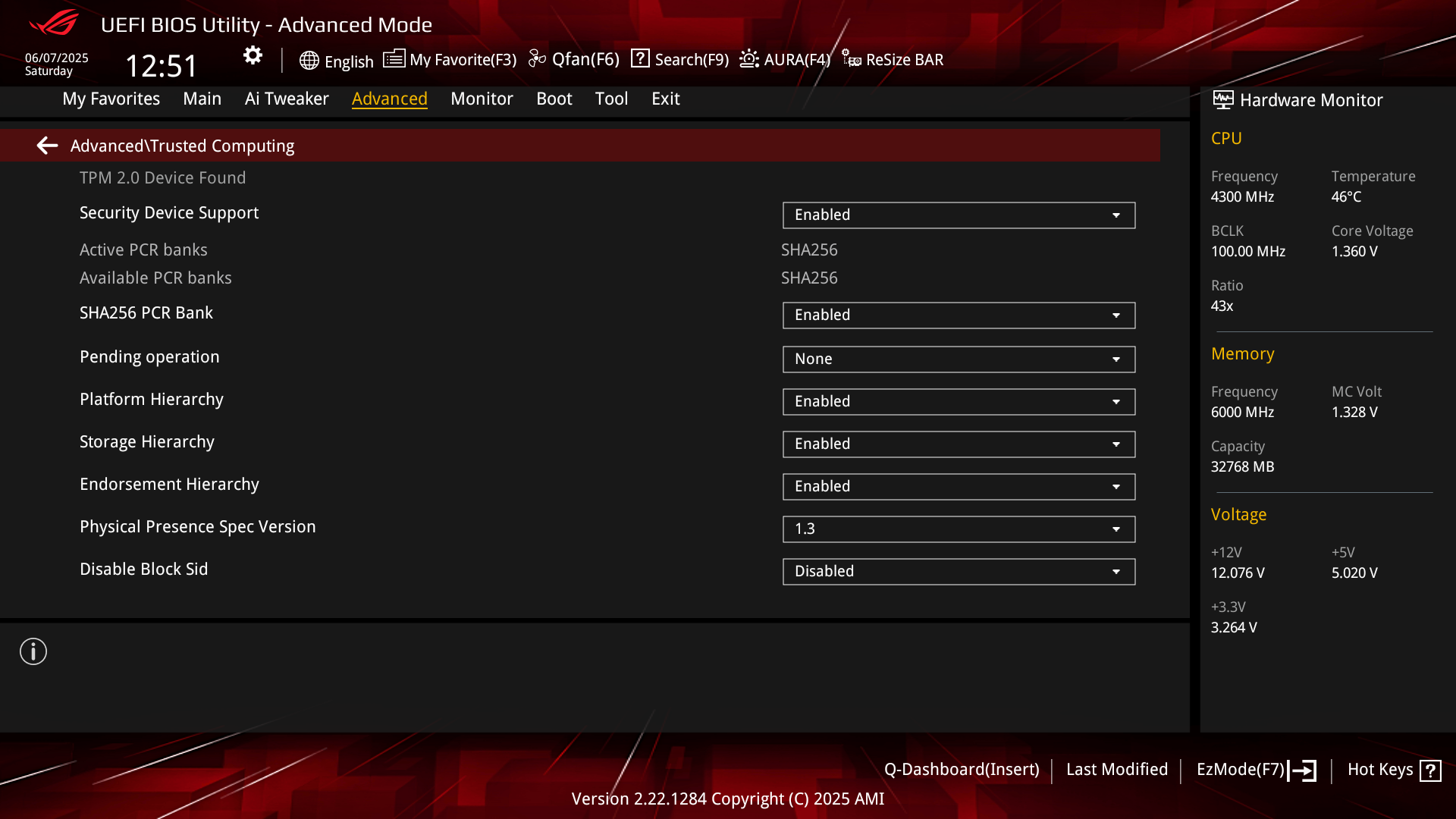This screenshot has width=1456, height=819.
Task: Click the ReSize BAR icon
Action: (x=852, y=59)
